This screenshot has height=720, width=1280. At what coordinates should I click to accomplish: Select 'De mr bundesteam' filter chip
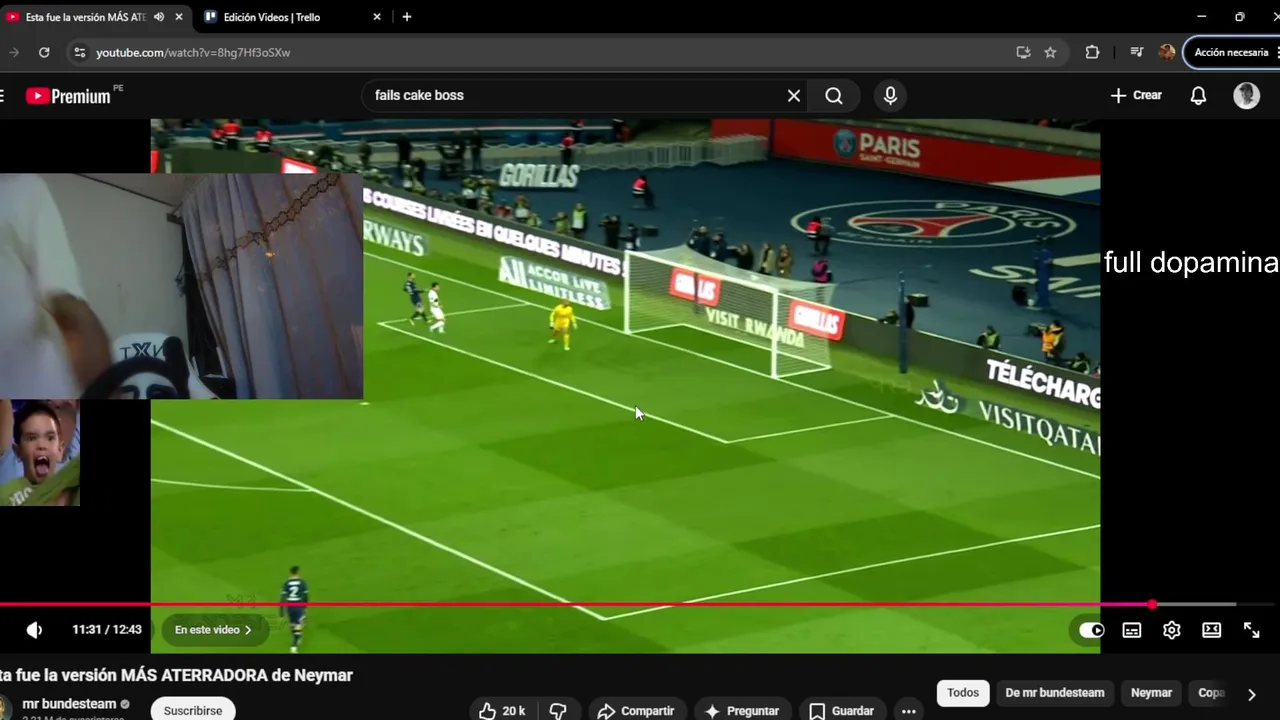[1055, 693]
